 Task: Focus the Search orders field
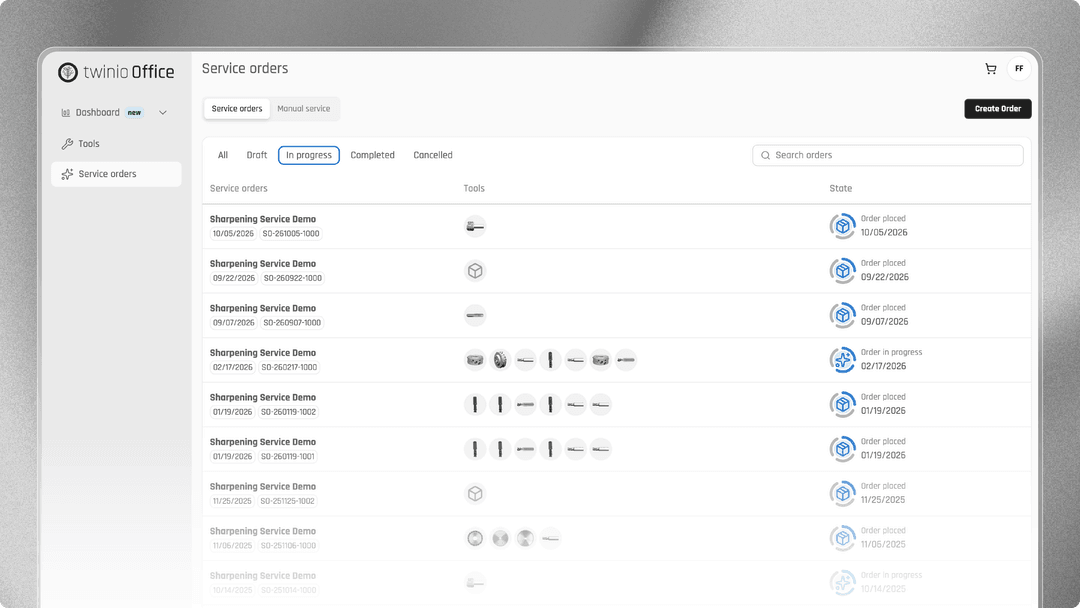coord(888,156)
